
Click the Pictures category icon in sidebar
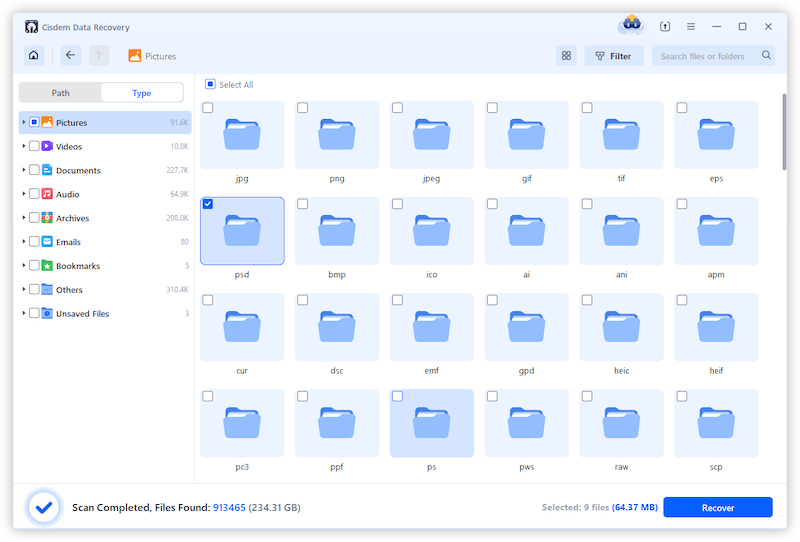click(47, 122)
